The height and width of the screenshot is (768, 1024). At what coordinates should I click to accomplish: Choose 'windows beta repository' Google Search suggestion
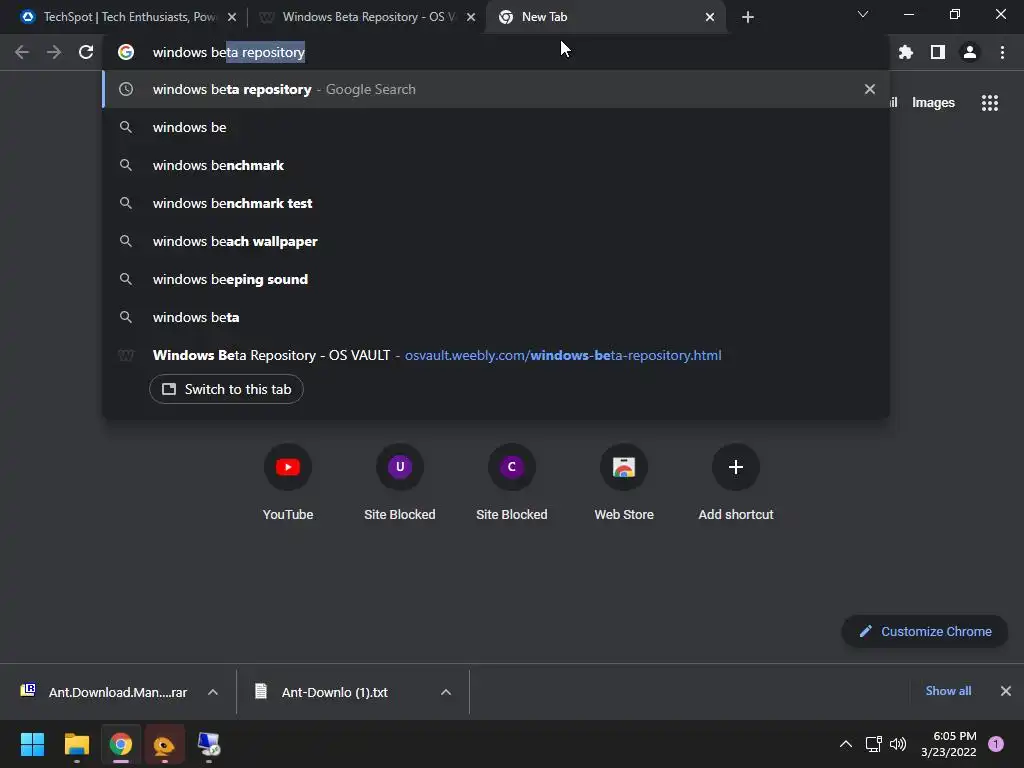(496, 89)
